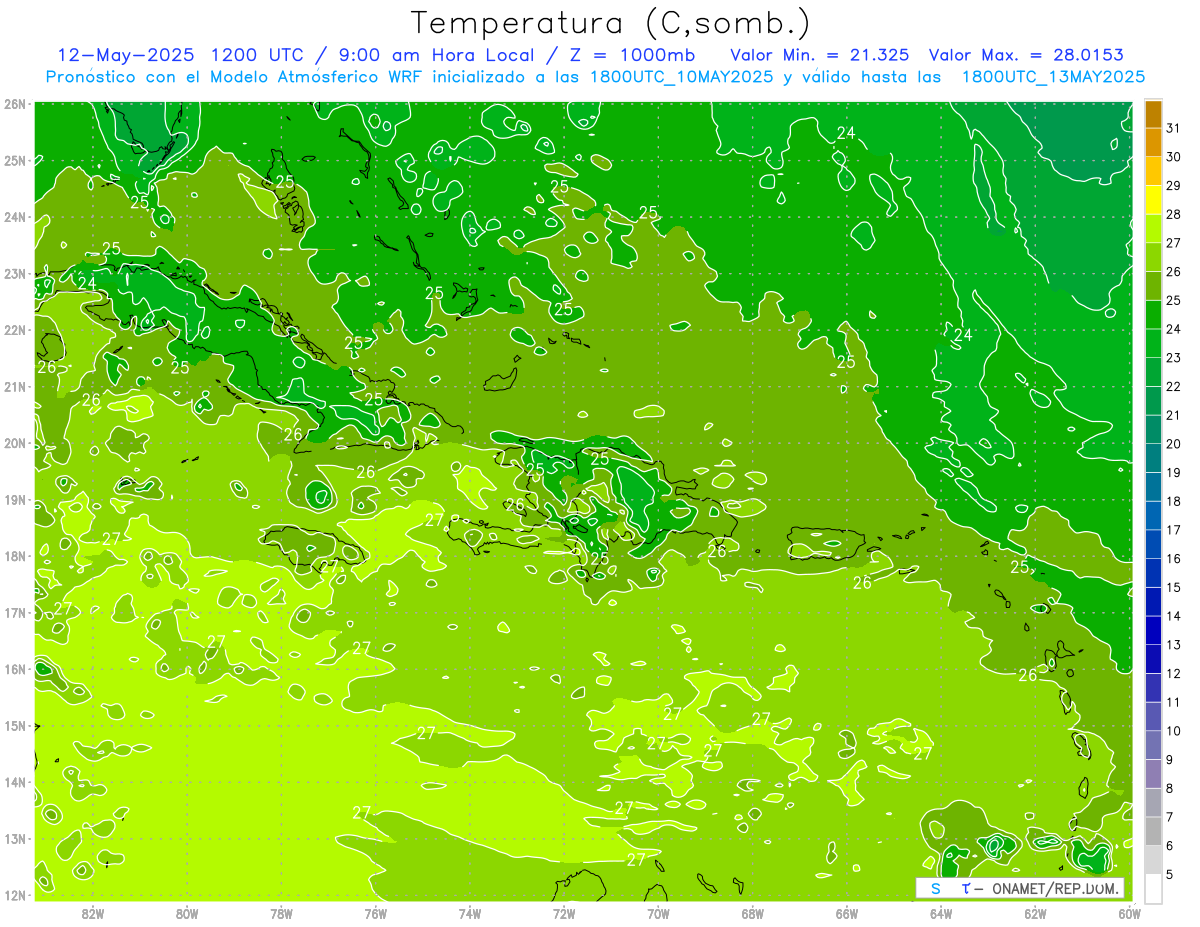1200x927 pixels.
Task: Click the "82W" longitude axis label
Action: 93,912
